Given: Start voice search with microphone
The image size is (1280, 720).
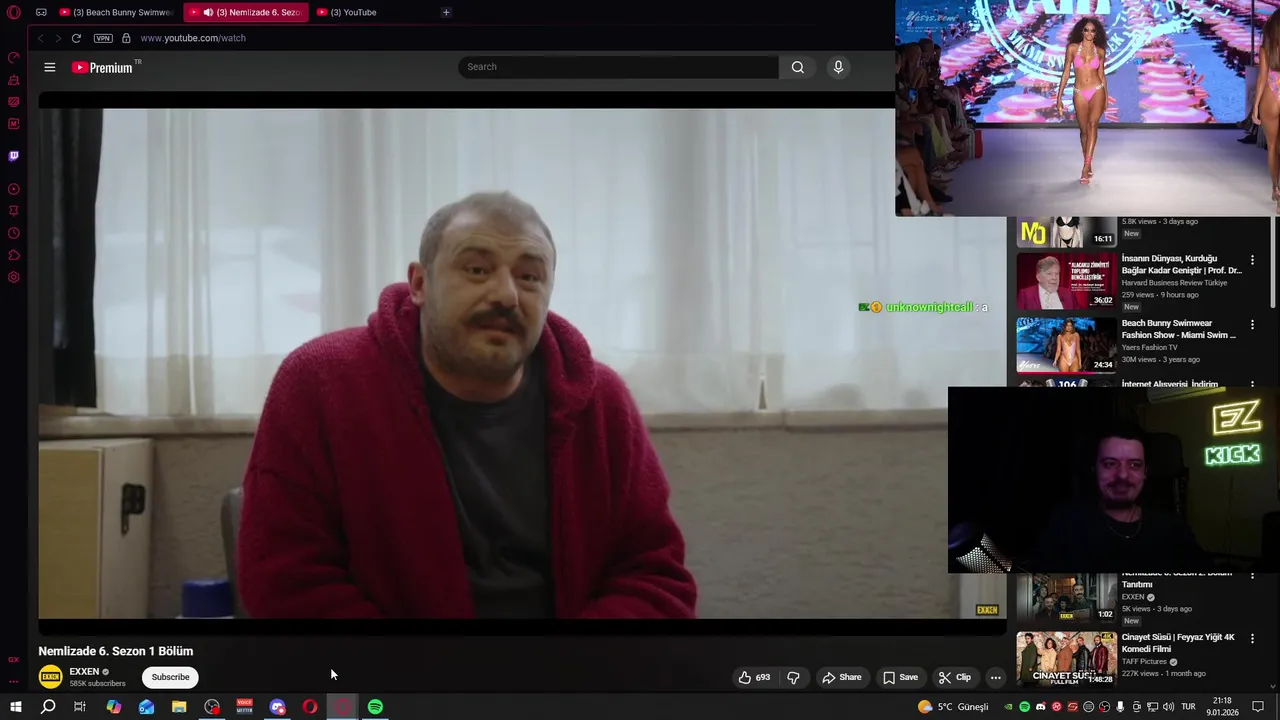Looking at the screenshot, I should pyautogui.click(x=838, y=67).
